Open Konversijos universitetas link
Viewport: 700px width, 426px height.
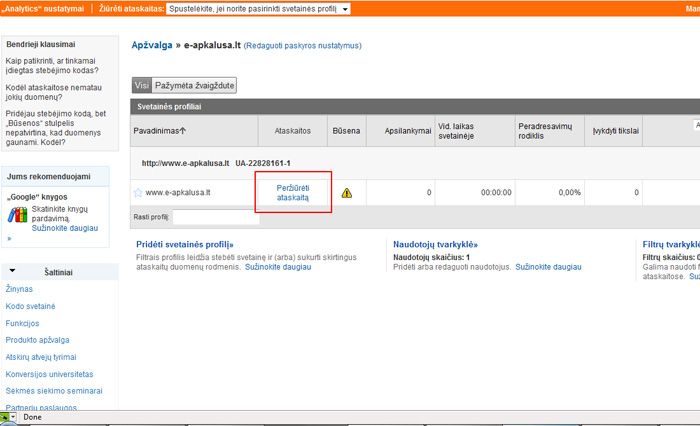(x=49, y=374)
